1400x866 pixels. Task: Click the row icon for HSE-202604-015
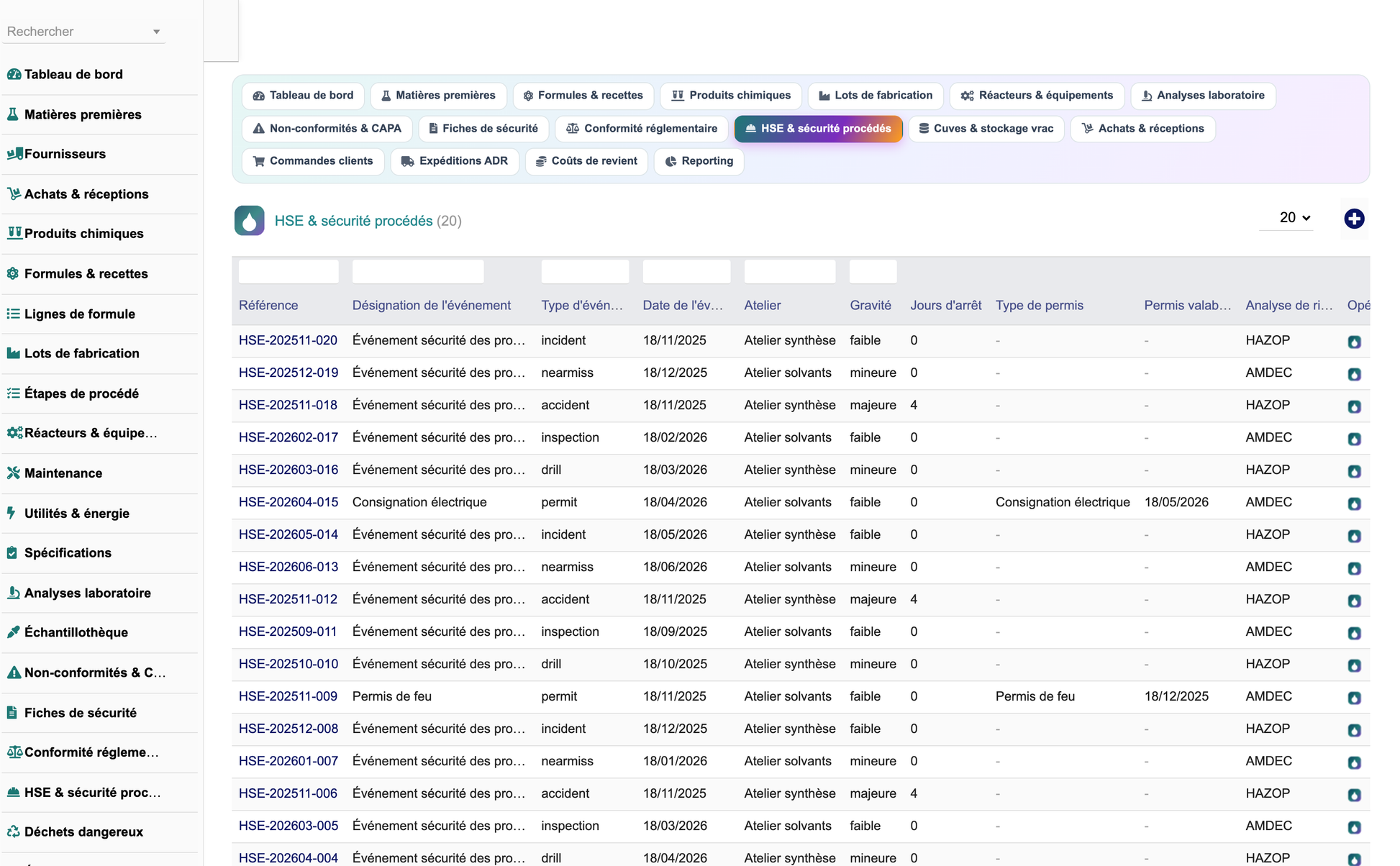click(1354, 503)
